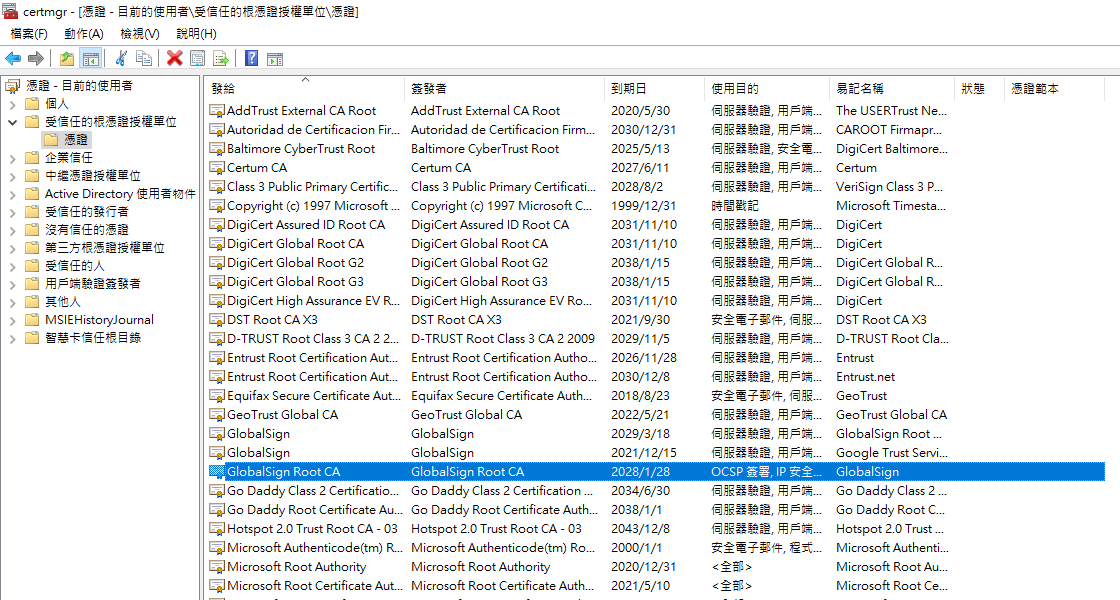1120x600 pixels.
Task: Sort by the 簽發者 column header
Action: click(x=430, y=88)
